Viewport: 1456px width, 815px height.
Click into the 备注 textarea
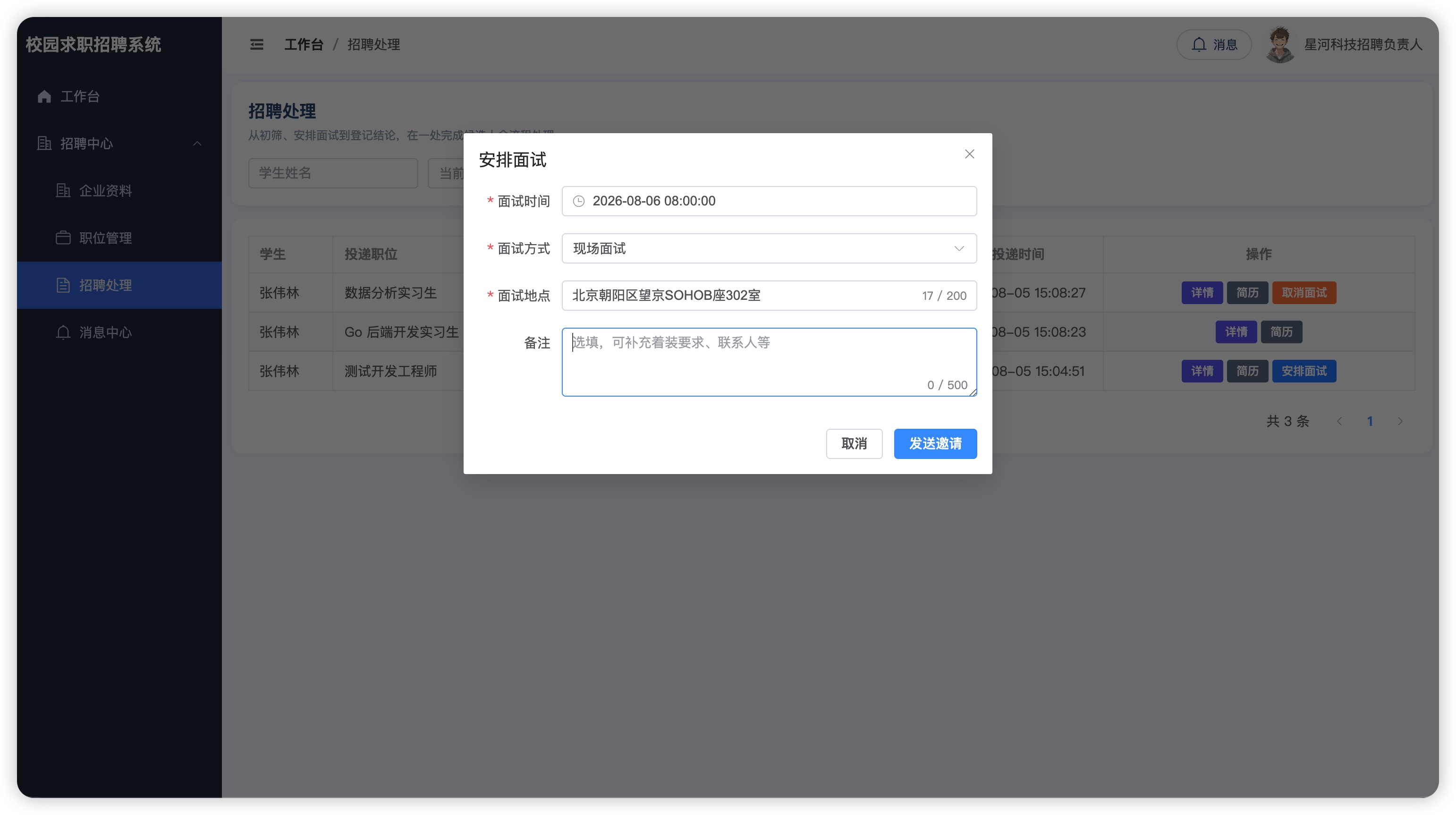tap(769, 362)
